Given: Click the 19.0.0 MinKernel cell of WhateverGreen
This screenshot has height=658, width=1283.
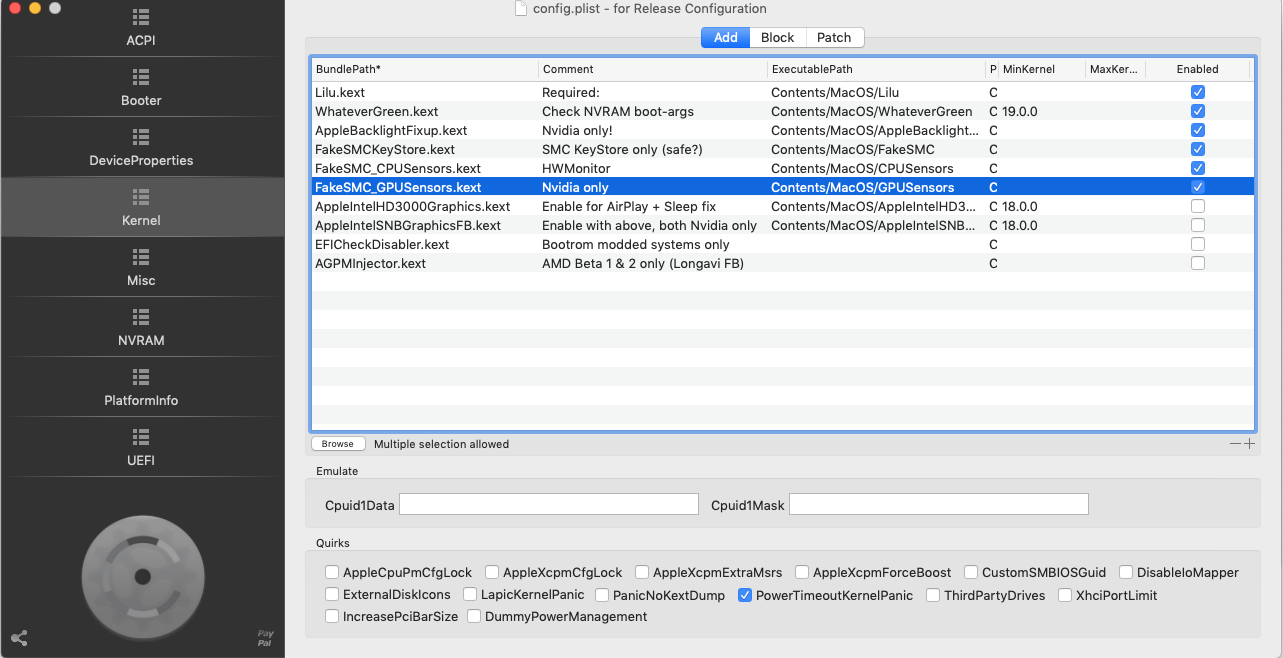Looking at the screenshot, I should (x=1020, y=111).
